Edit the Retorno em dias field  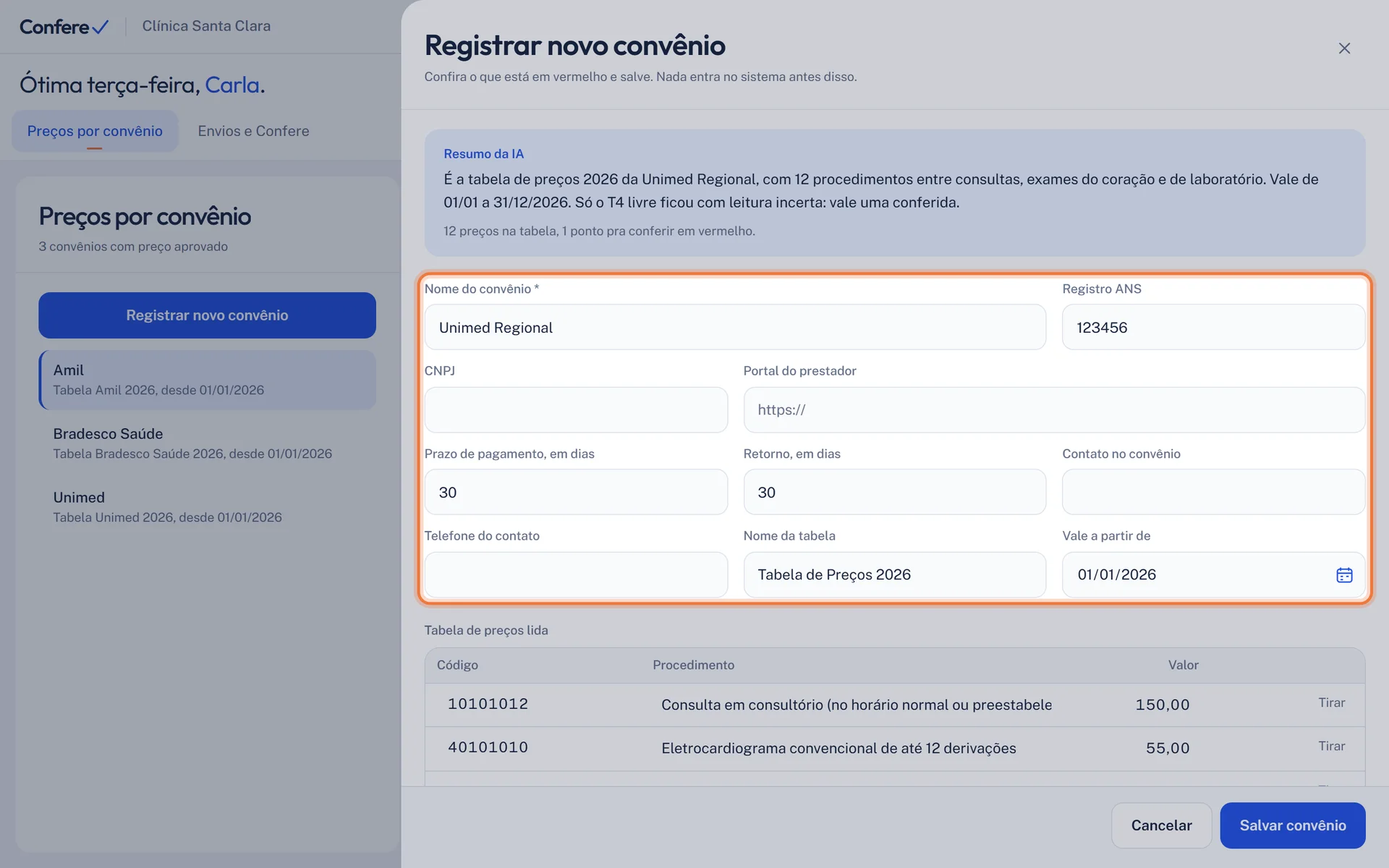pyautogui.click(x=895, y=493)
